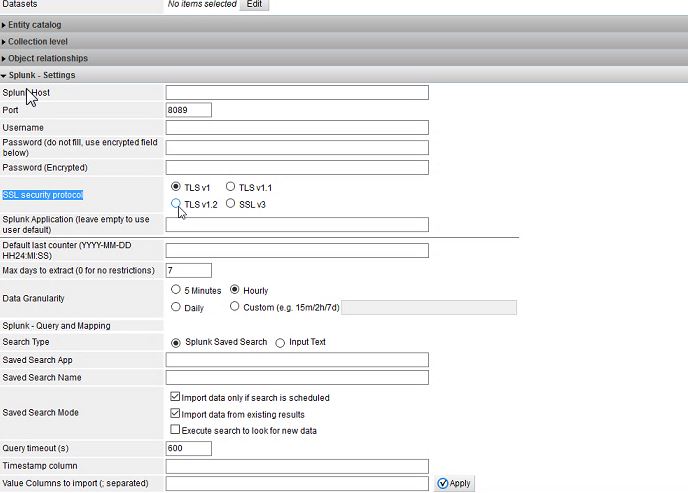The width and height of the screenshot is (688, 493).
Task: Set Data Granularity to 5 Minutes
Action: point(176,289)
